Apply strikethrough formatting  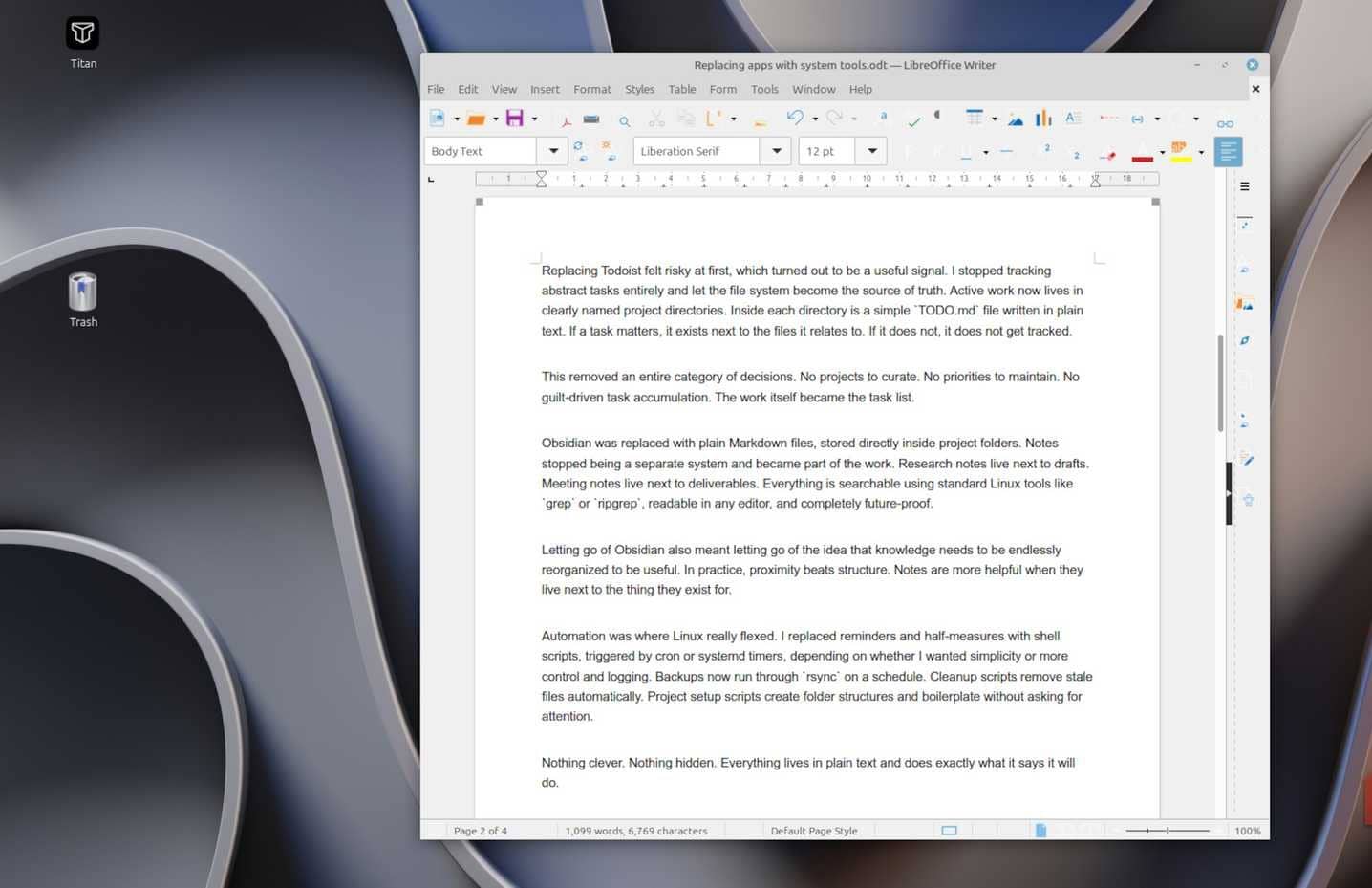pos(1006,151)
